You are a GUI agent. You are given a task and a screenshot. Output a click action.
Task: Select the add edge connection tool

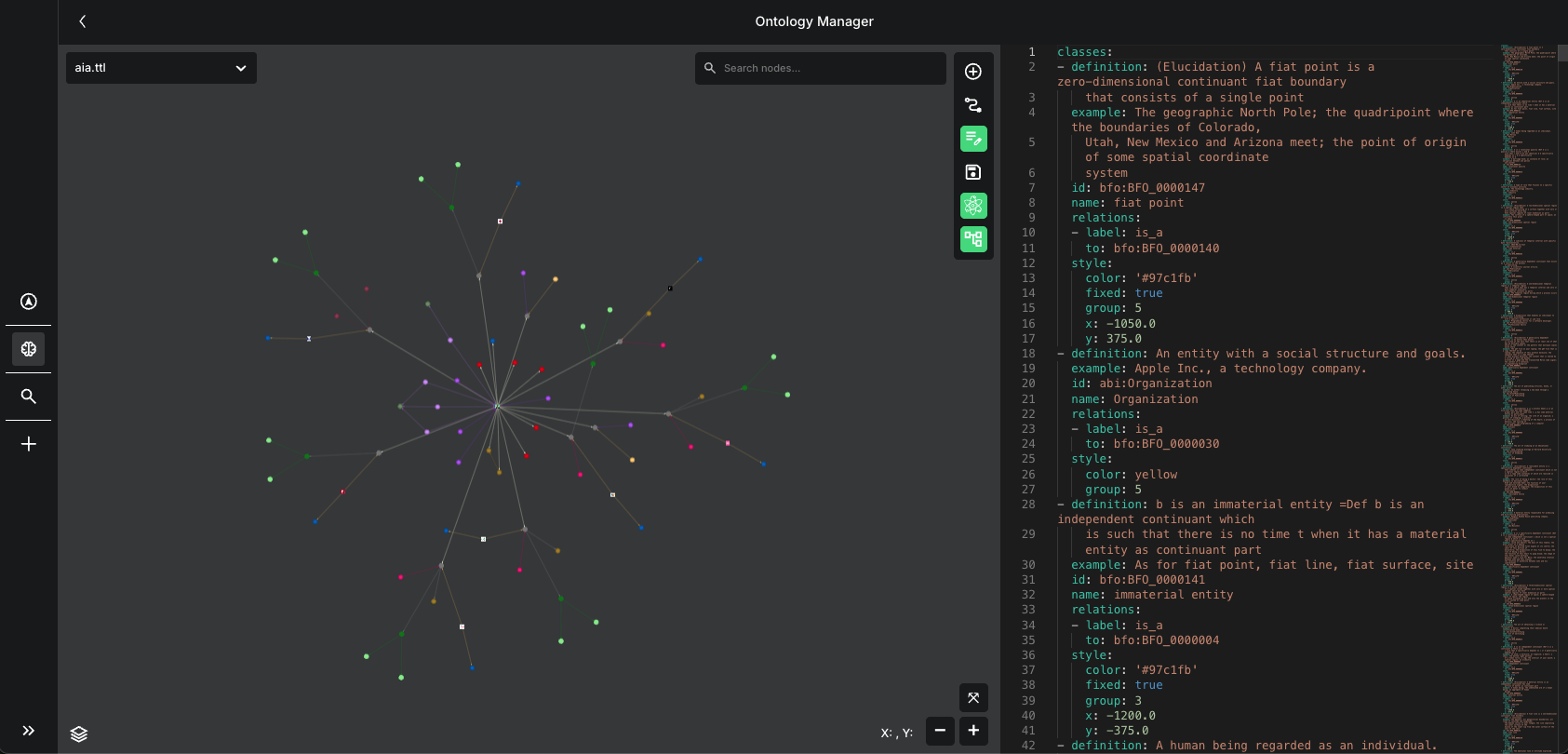click(973, 105)
